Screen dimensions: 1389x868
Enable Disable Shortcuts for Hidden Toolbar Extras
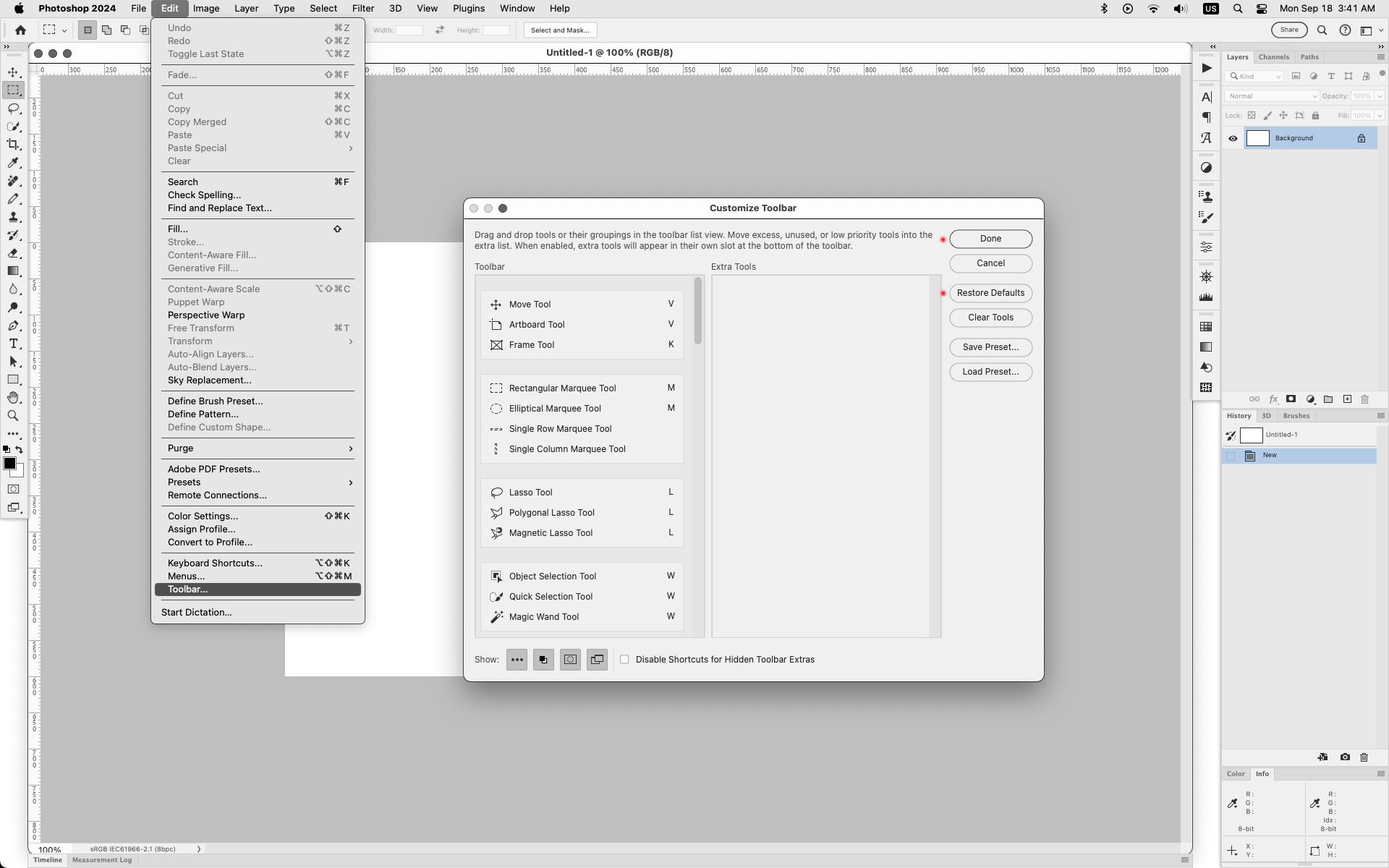click(625, 659)
